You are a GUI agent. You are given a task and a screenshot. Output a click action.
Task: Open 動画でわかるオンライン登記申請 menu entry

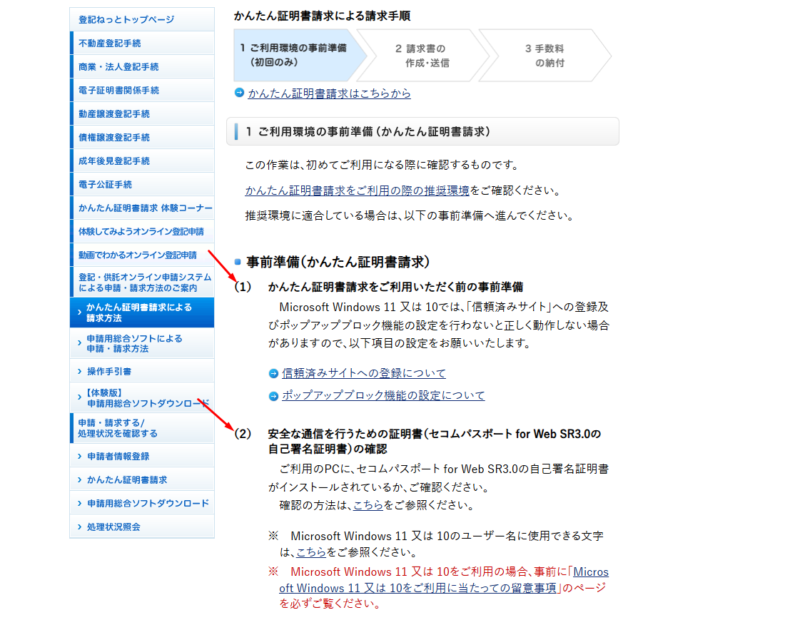coord(137,255)
